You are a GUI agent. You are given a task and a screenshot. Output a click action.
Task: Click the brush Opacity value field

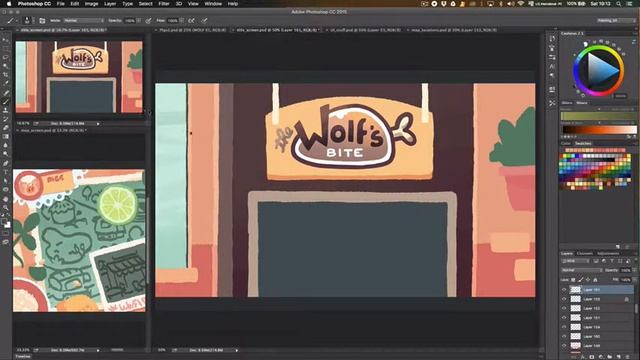coord(130,20)
